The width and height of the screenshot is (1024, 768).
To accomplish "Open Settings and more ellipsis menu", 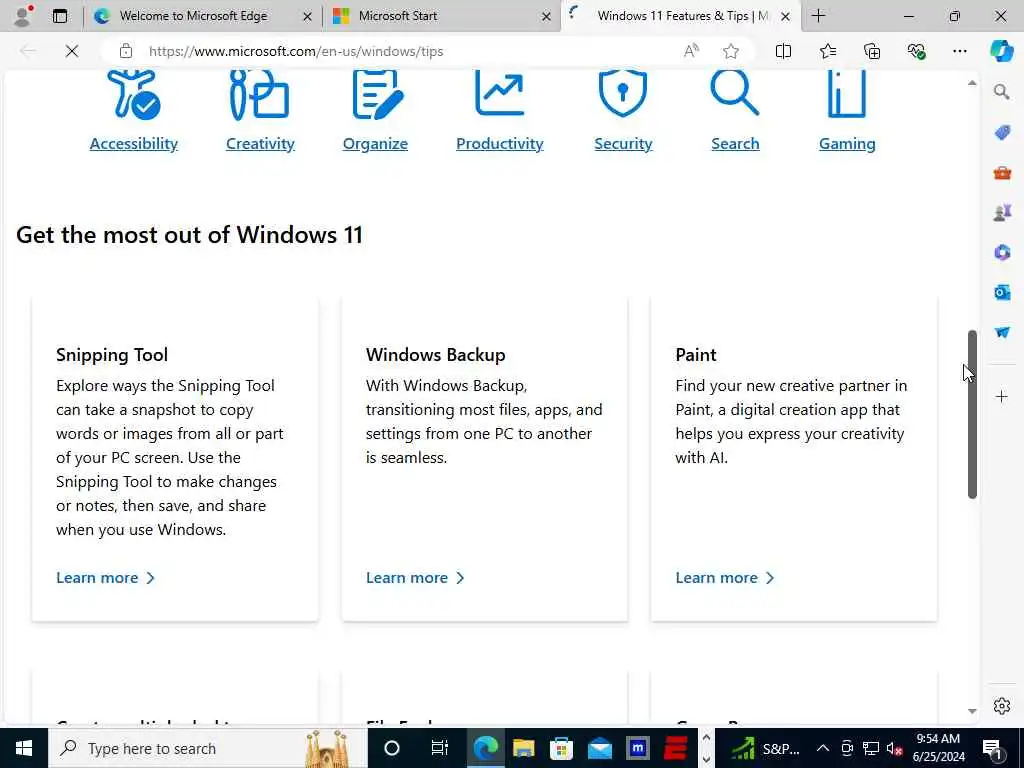I will [x=959, y=51].
